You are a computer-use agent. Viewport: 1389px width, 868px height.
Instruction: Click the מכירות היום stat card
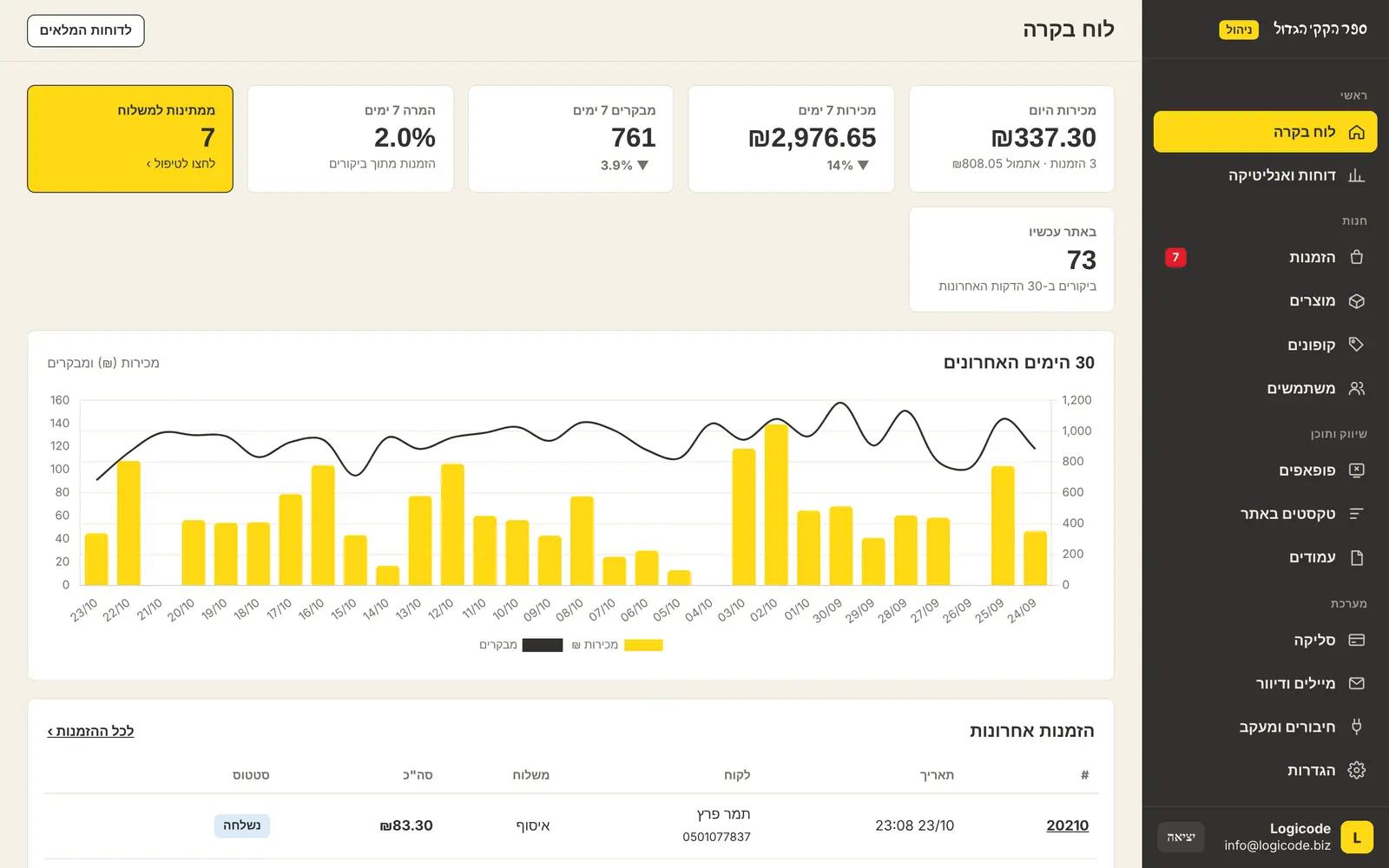coord(1011,139)
